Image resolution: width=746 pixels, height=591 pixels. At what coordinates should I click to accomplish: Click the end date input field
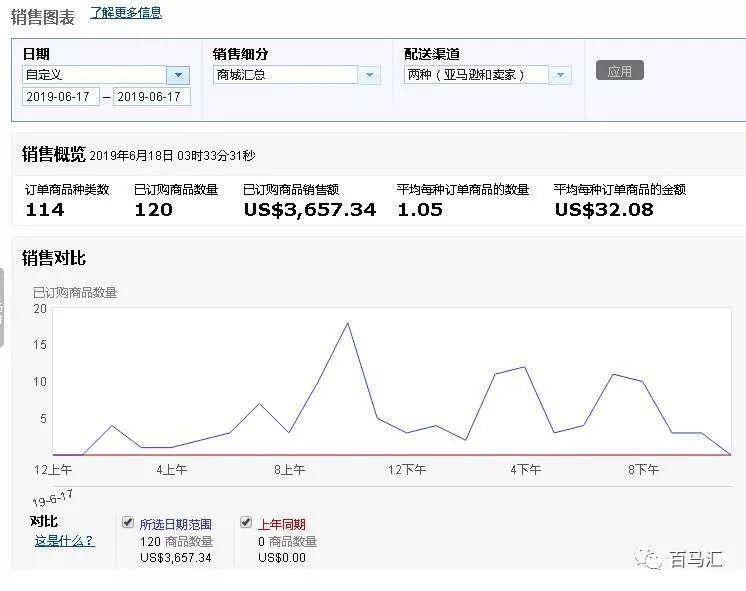click(x=152, y=97)
